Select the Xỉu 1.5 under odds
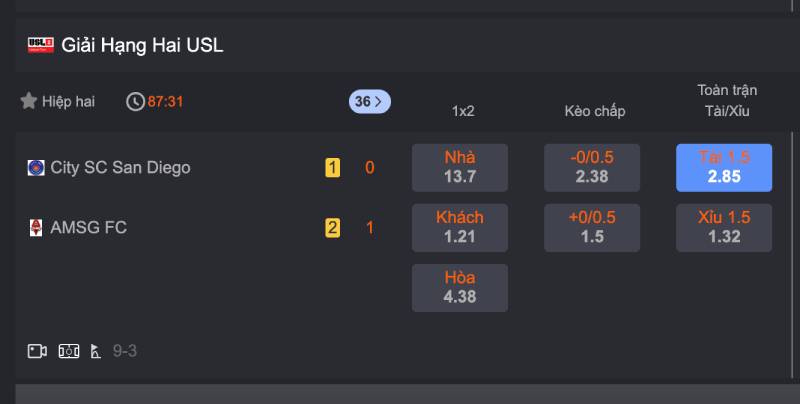This screenshot has height=404, width=800. tap(724, 227)
